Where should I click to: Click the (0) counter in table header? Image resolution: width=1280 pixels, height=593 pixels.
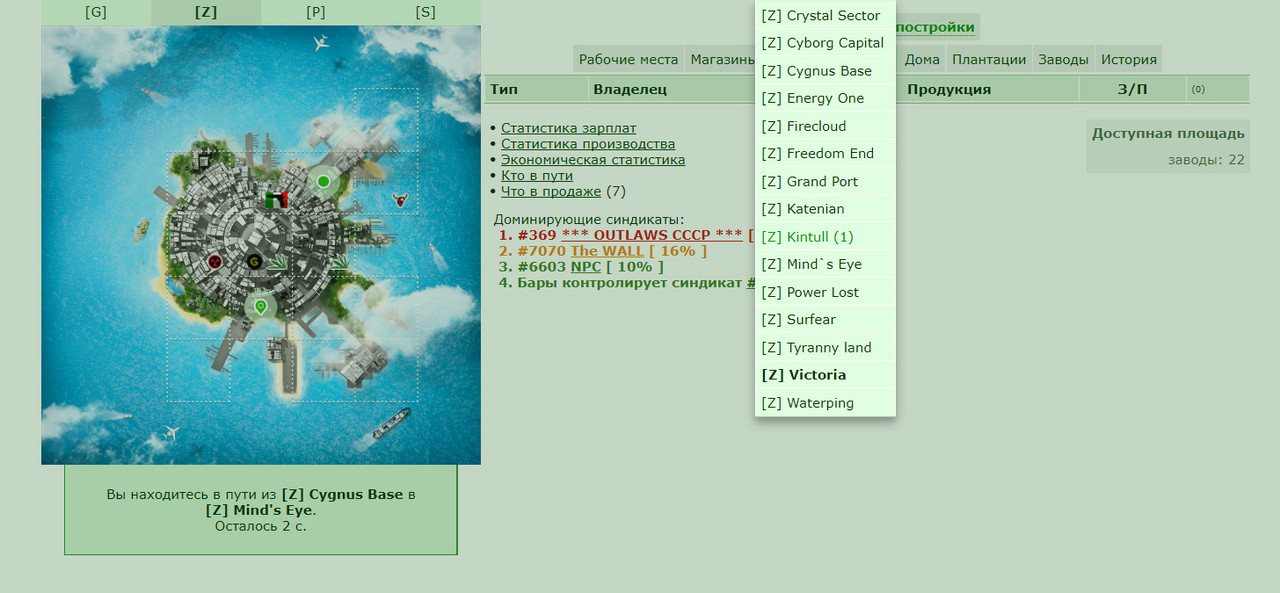[1198, 89]
